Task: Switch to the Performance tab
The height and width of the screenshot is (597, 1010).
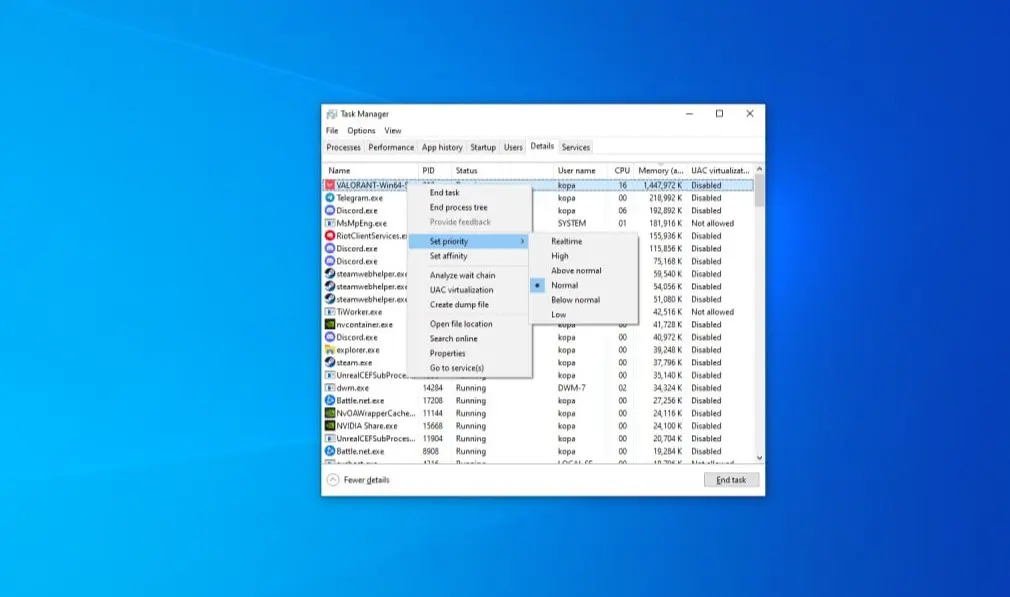Action: pyautogui.click(x=391, y=147)
